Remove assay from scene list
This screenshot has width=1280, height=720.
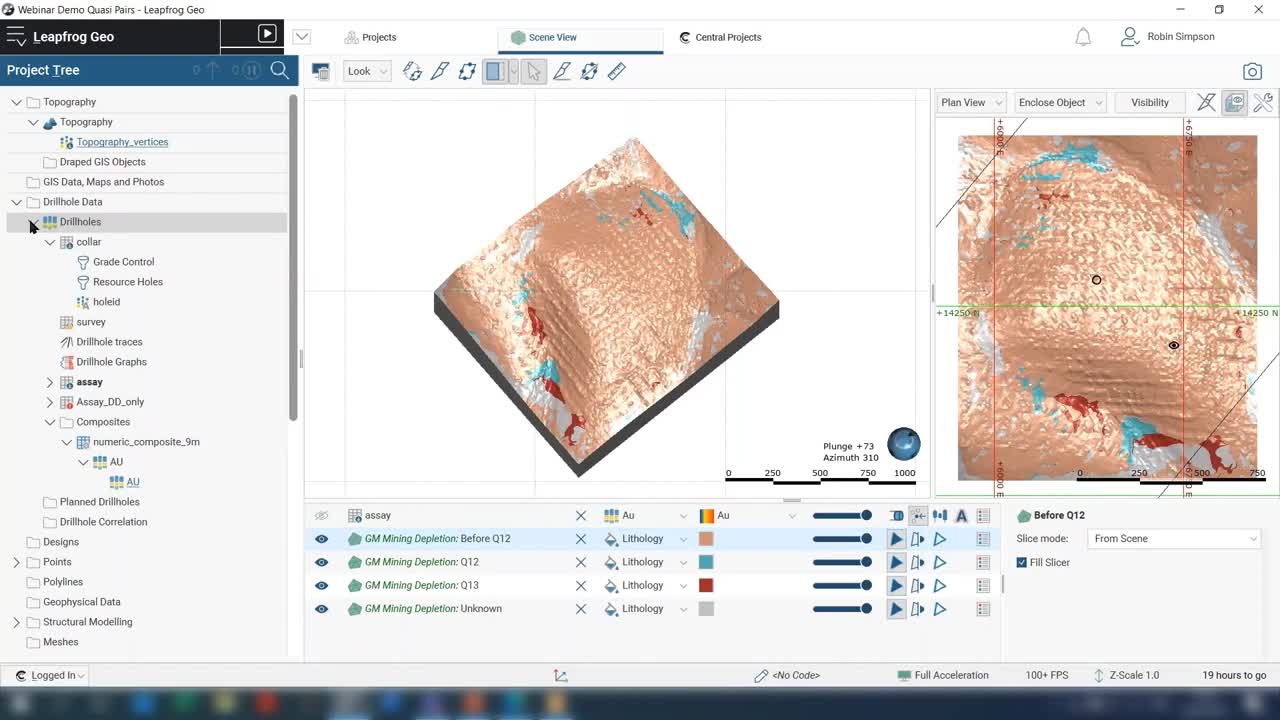(x=581, y=516)
